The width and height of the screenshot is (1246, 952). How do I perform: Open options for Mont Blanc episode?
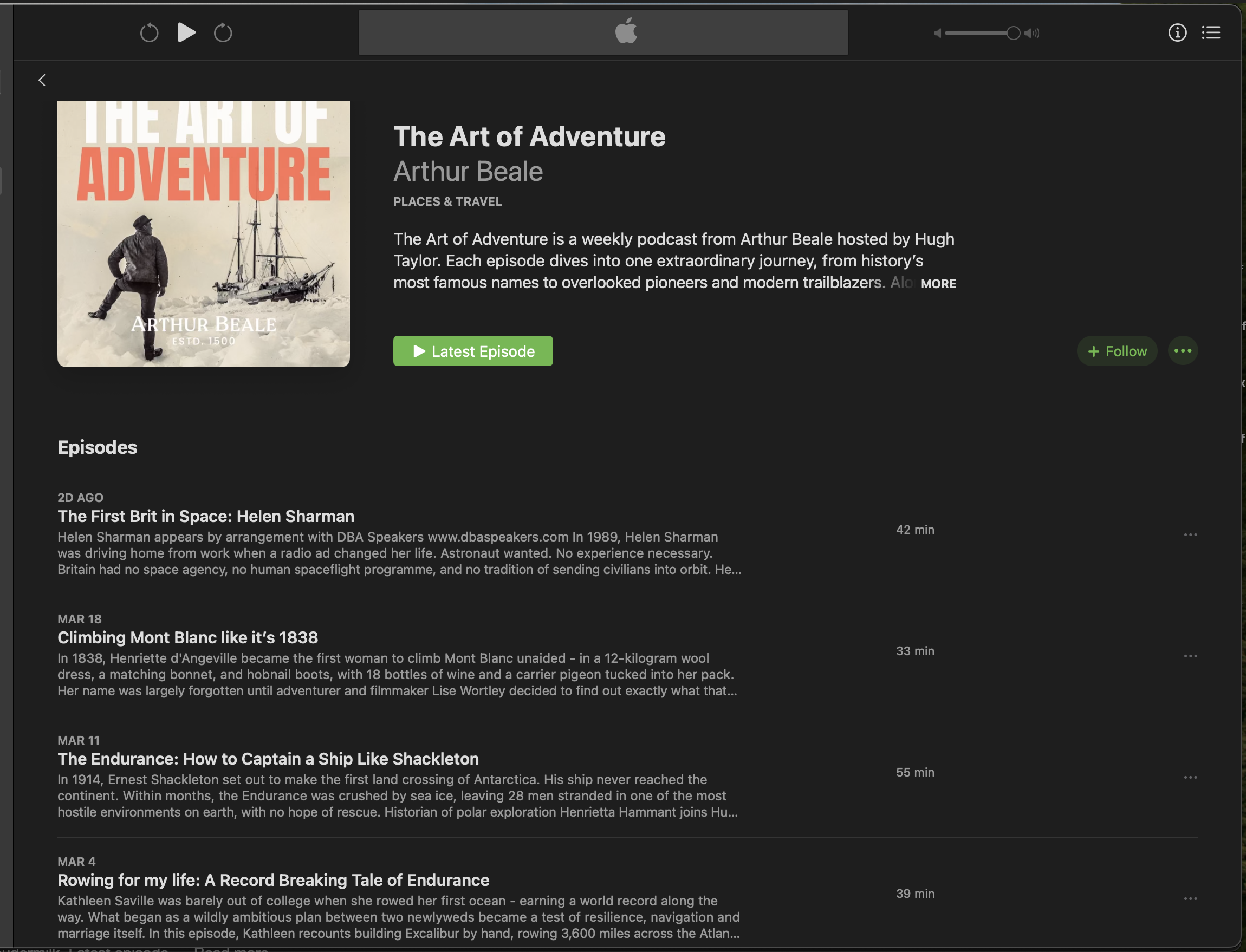[1190, 656]
